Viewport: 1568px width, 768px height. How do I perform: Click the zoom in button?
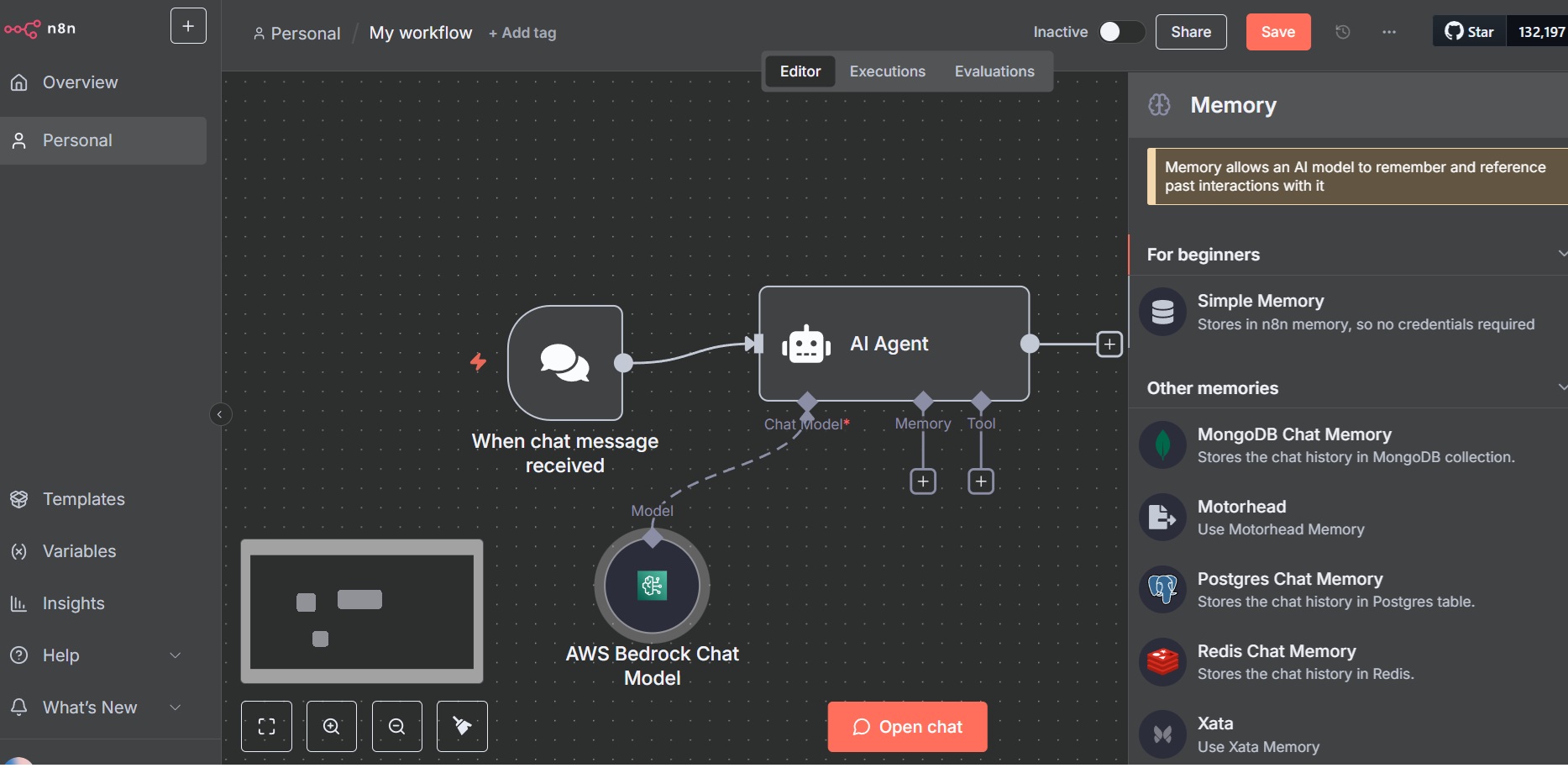pos(332,726)
